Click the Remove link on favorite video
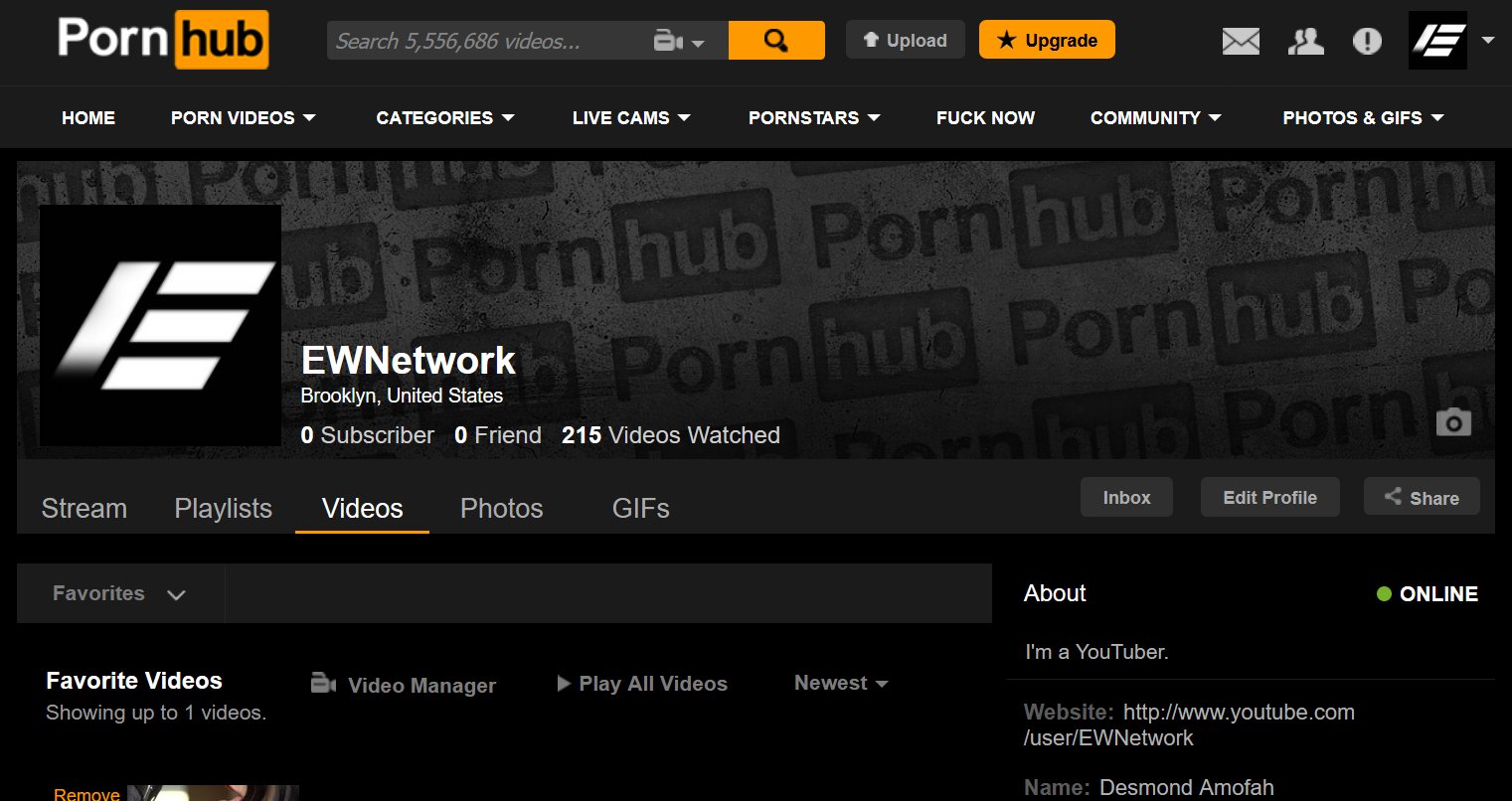Image resolution: width=1512 pixels, height=801 pixels. [x=86, y=794]
